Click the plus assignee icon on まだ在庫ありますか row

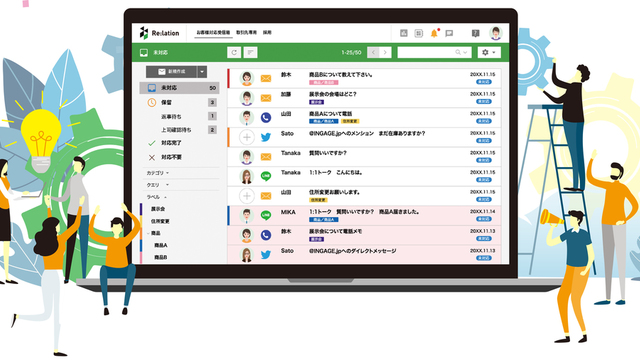247,137
